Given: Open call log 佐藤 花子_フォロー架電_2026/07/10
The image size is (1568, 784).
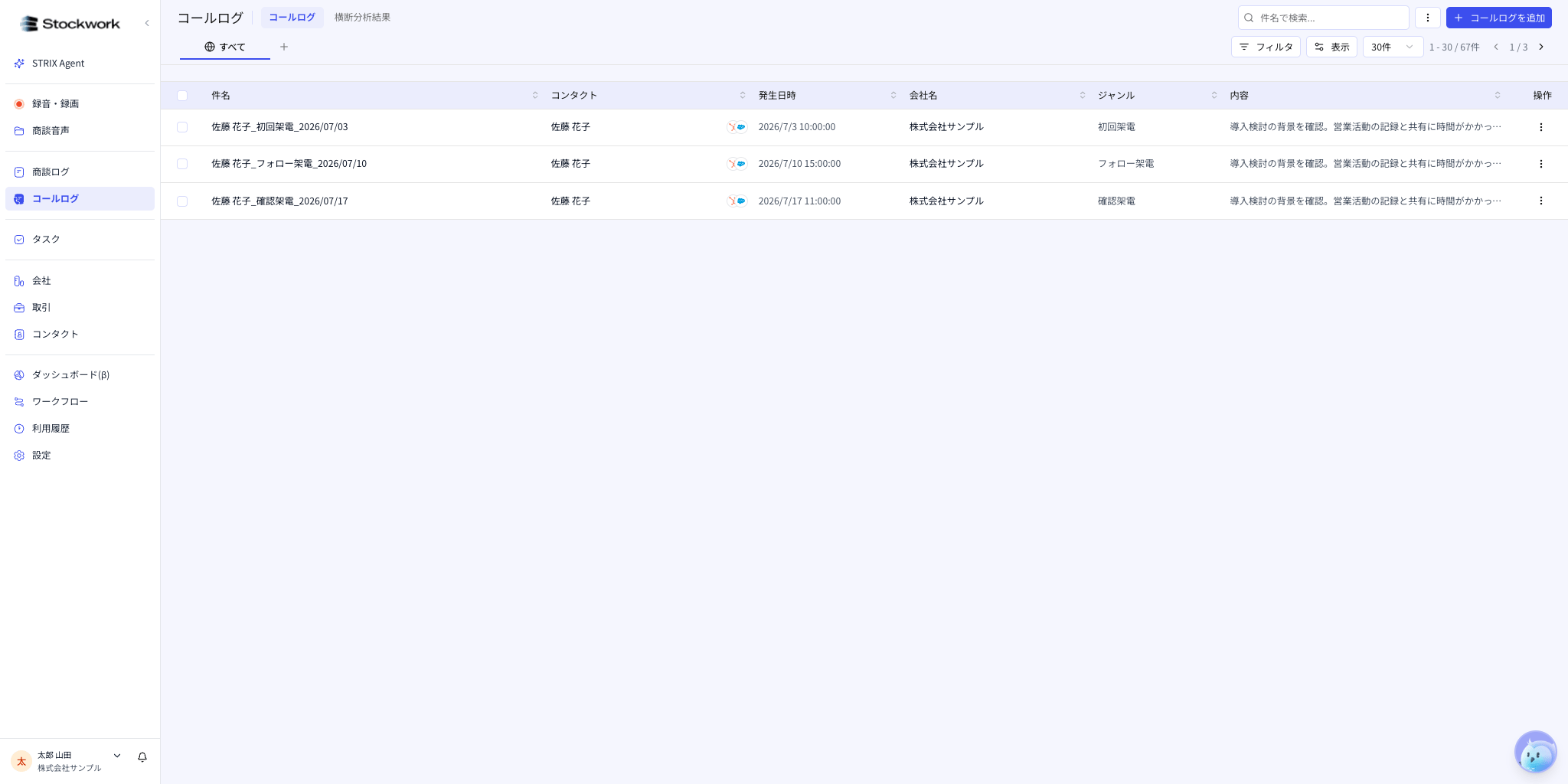Looking at the screenshot, I should pyautogui.click(x=289, y=164).
